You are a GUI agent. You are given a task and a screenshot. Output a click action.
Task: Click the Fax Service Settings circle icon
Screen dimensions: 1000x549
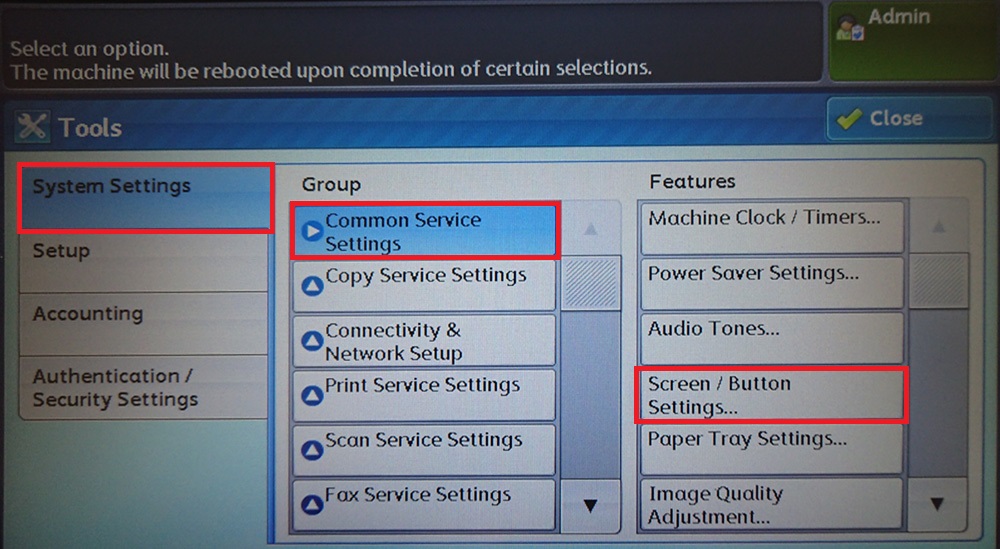[x=312, y=505]
